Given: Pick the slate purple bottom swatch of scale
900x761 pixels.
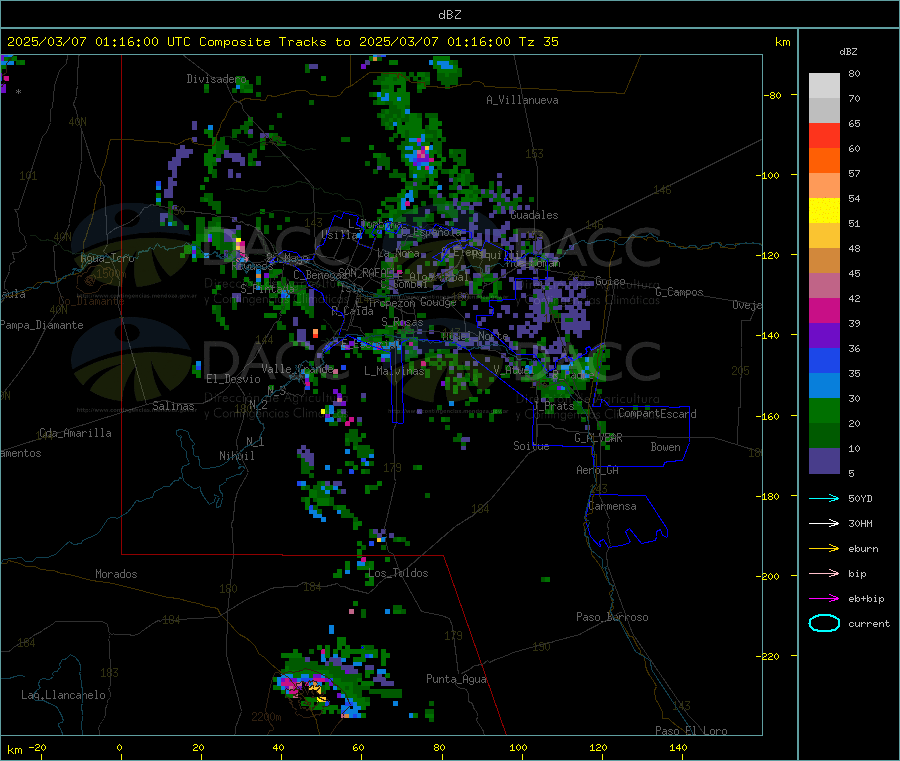Looking at the screenshot, I should tap(824, 461).
